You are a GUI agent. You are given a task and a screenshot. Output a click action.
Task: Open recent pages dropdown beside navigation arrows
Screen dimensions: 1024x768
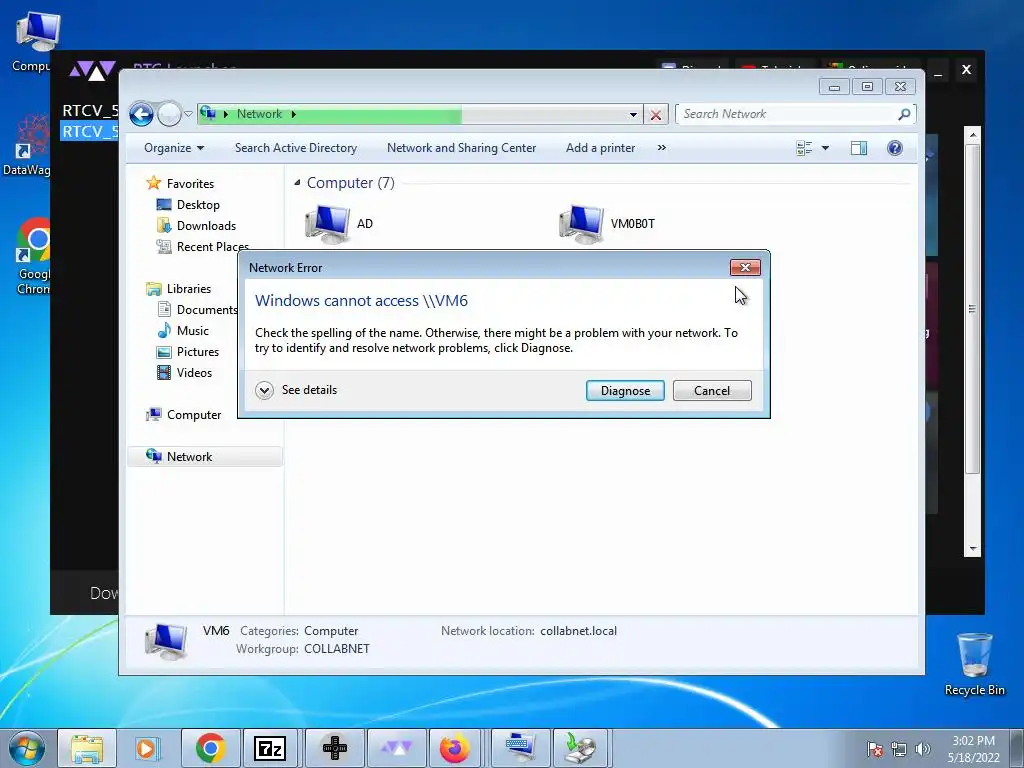(x=188, y=114)
